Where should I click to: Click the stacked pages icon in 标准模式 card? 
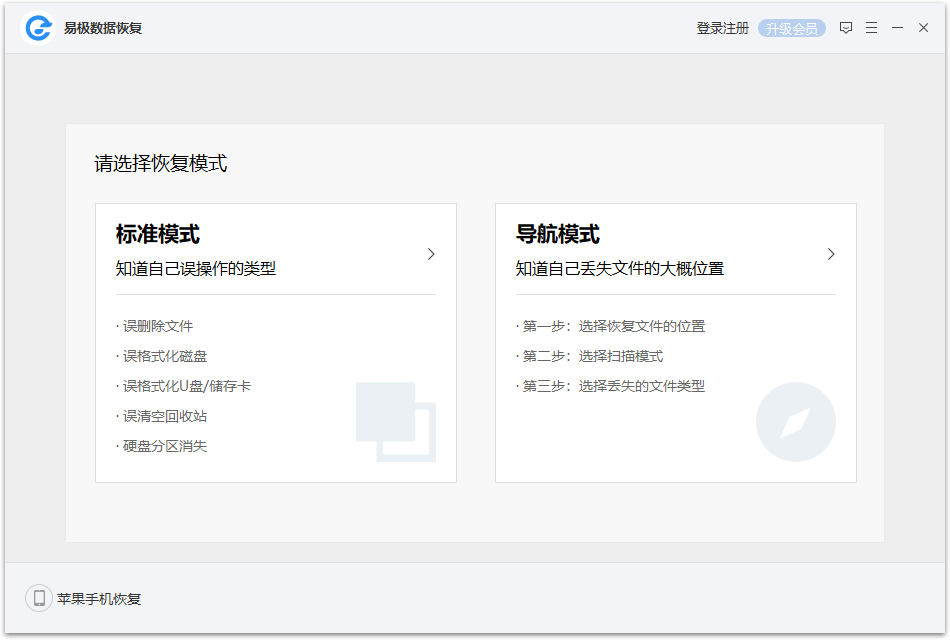396,422
